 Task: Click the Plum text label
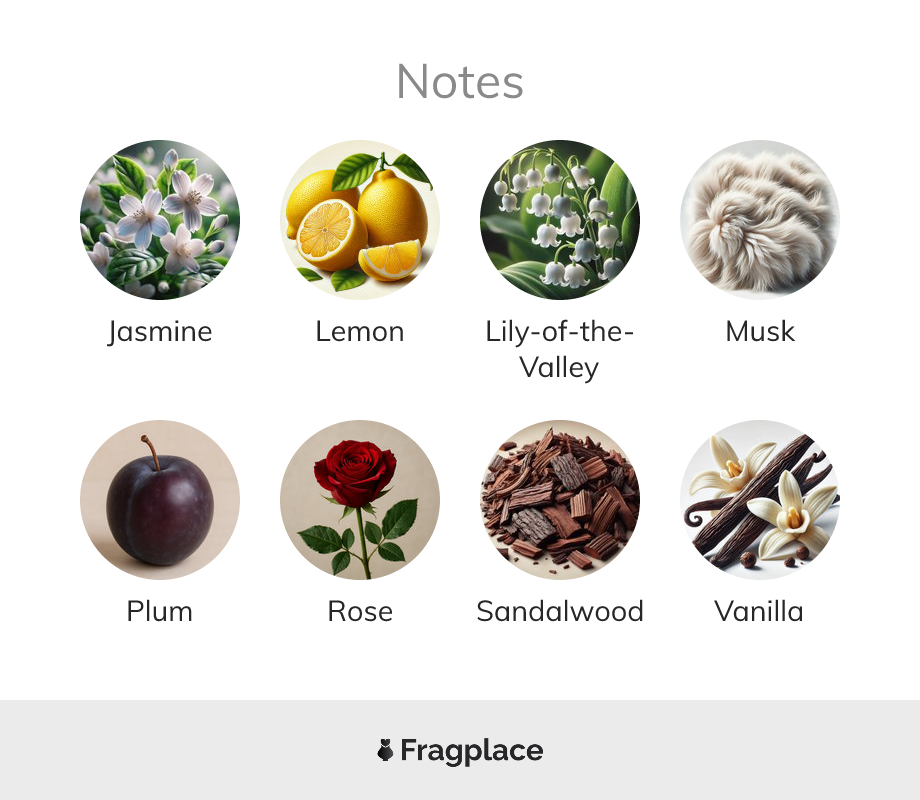tap(160, 612)
